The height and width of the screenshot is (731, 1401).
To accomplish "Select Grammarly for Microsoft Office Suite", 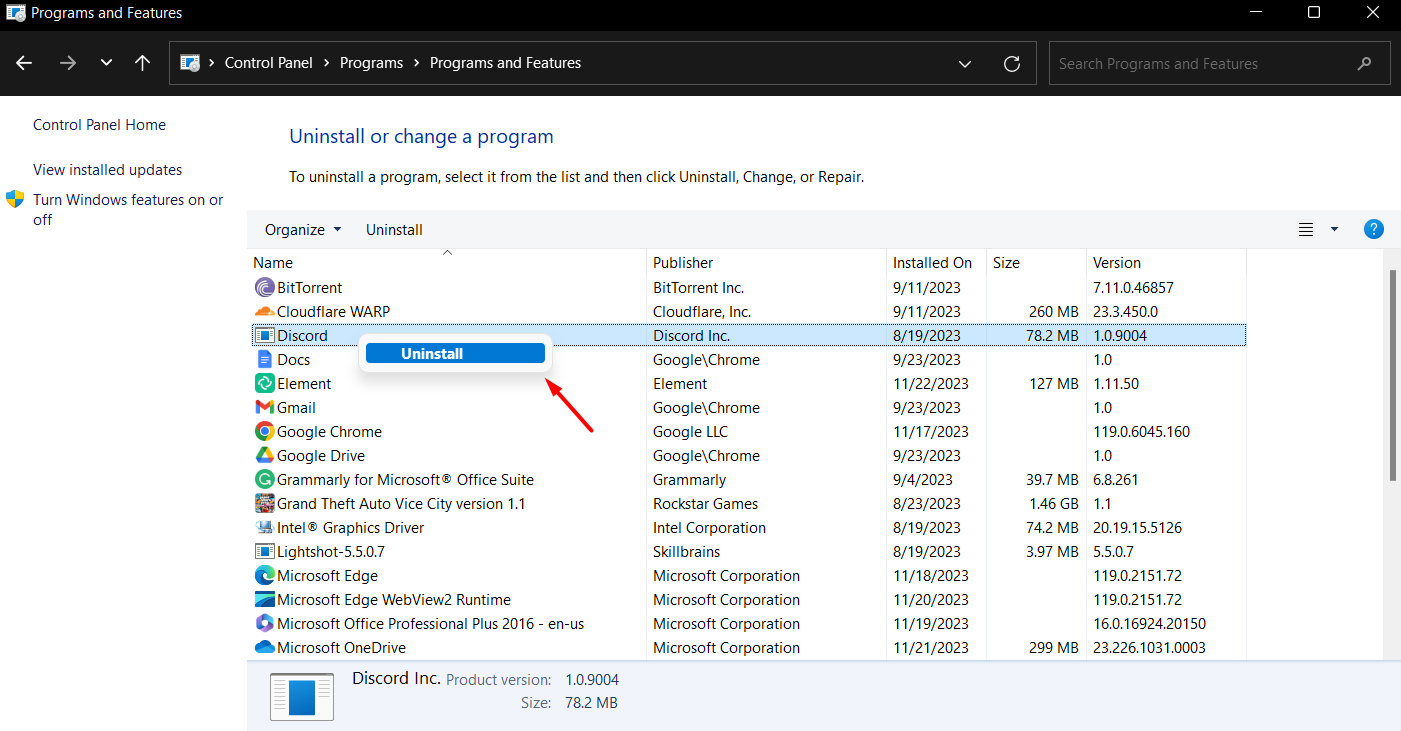I will (405, 480).
